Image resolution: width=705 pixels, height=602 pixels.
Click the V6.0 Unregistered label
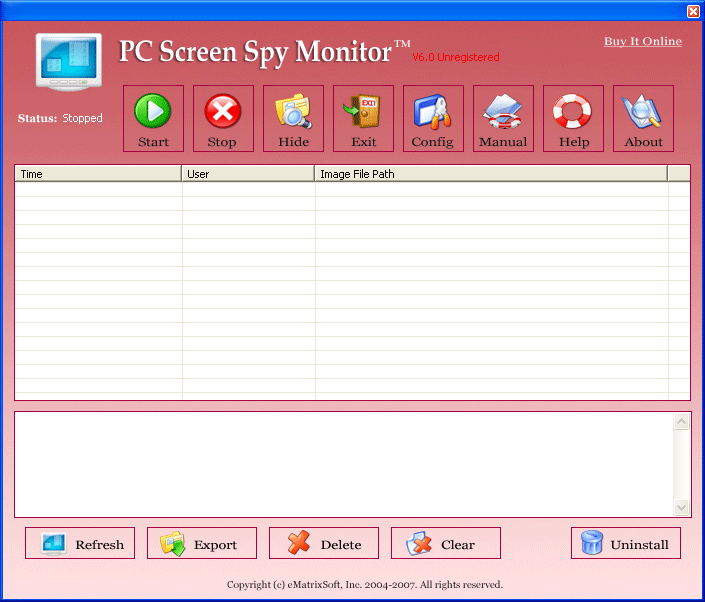click(x=455, y=57)
